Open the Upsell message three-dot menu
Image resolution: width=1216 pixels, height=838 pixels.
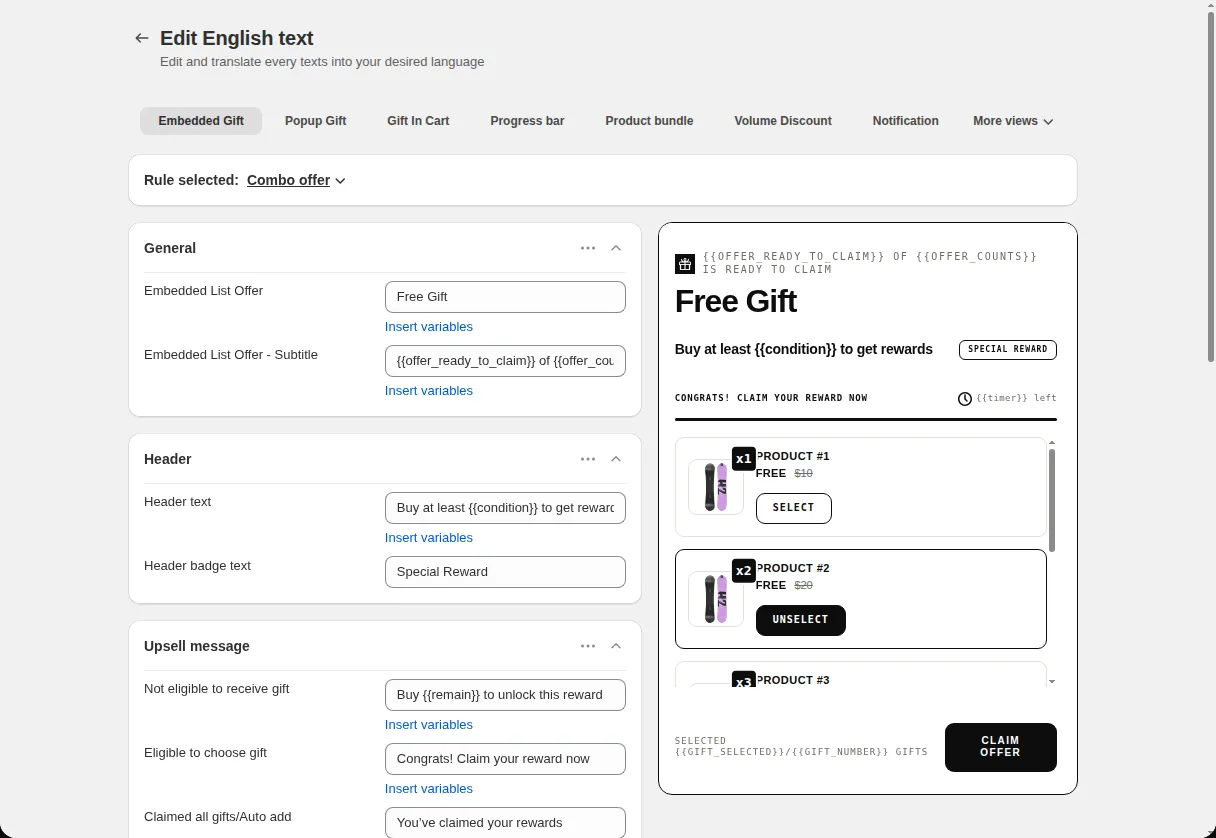coord(588,646)
